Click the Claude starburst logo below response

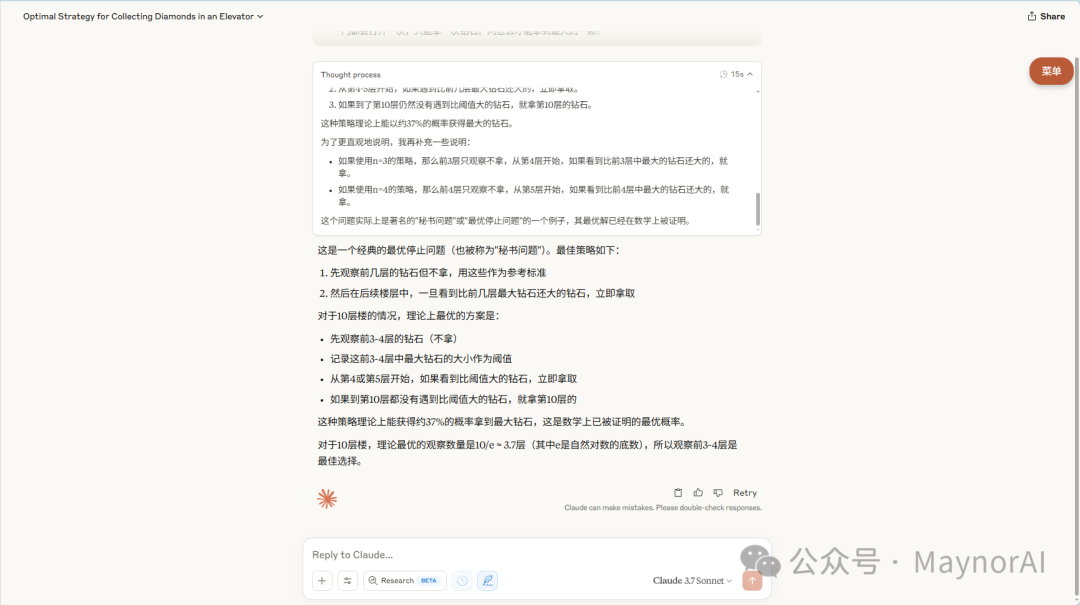tap(327, 497)
